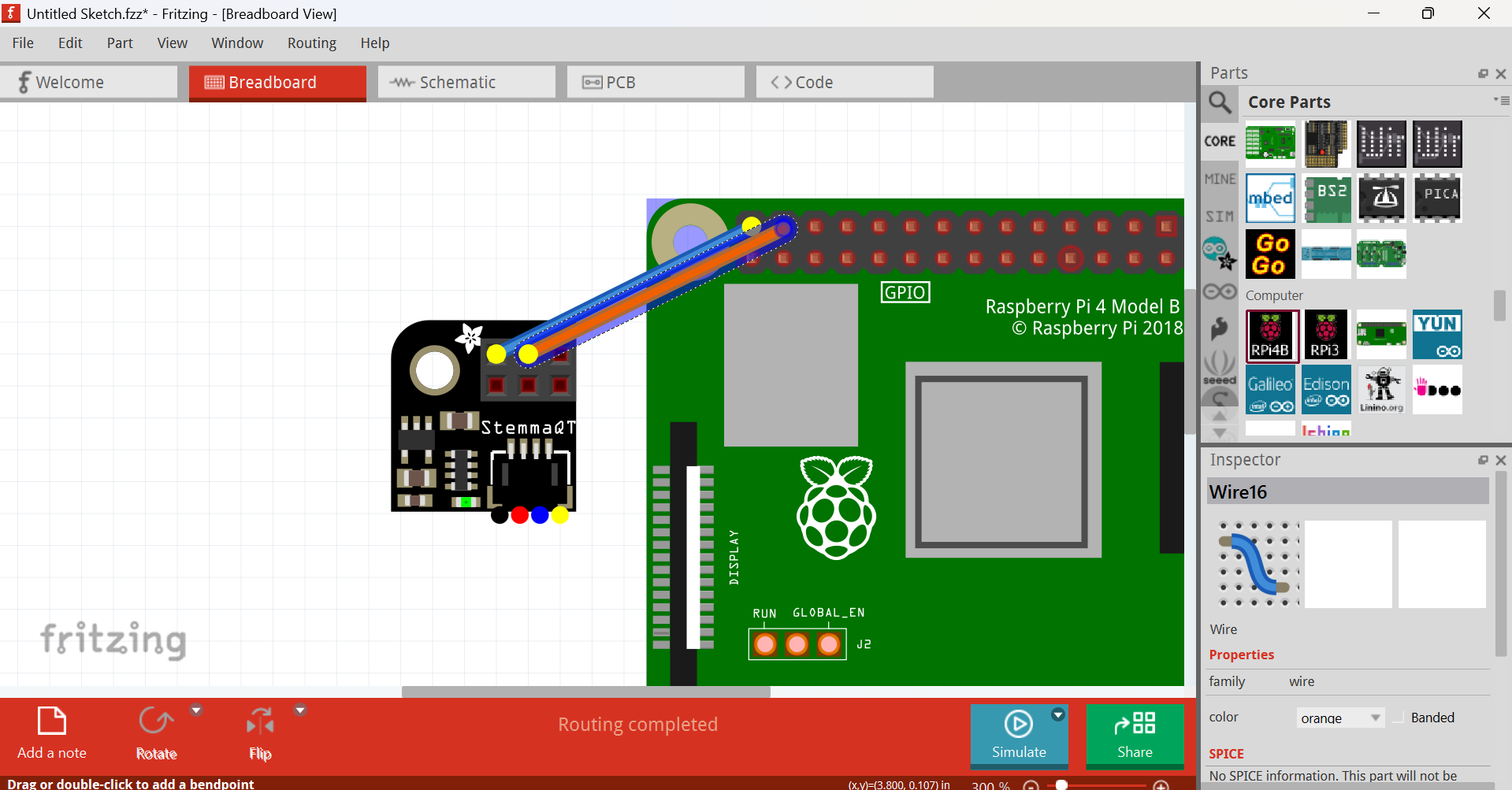Select the CORE parts bin
The image size is (1512, 790).
click(1220, 141)
